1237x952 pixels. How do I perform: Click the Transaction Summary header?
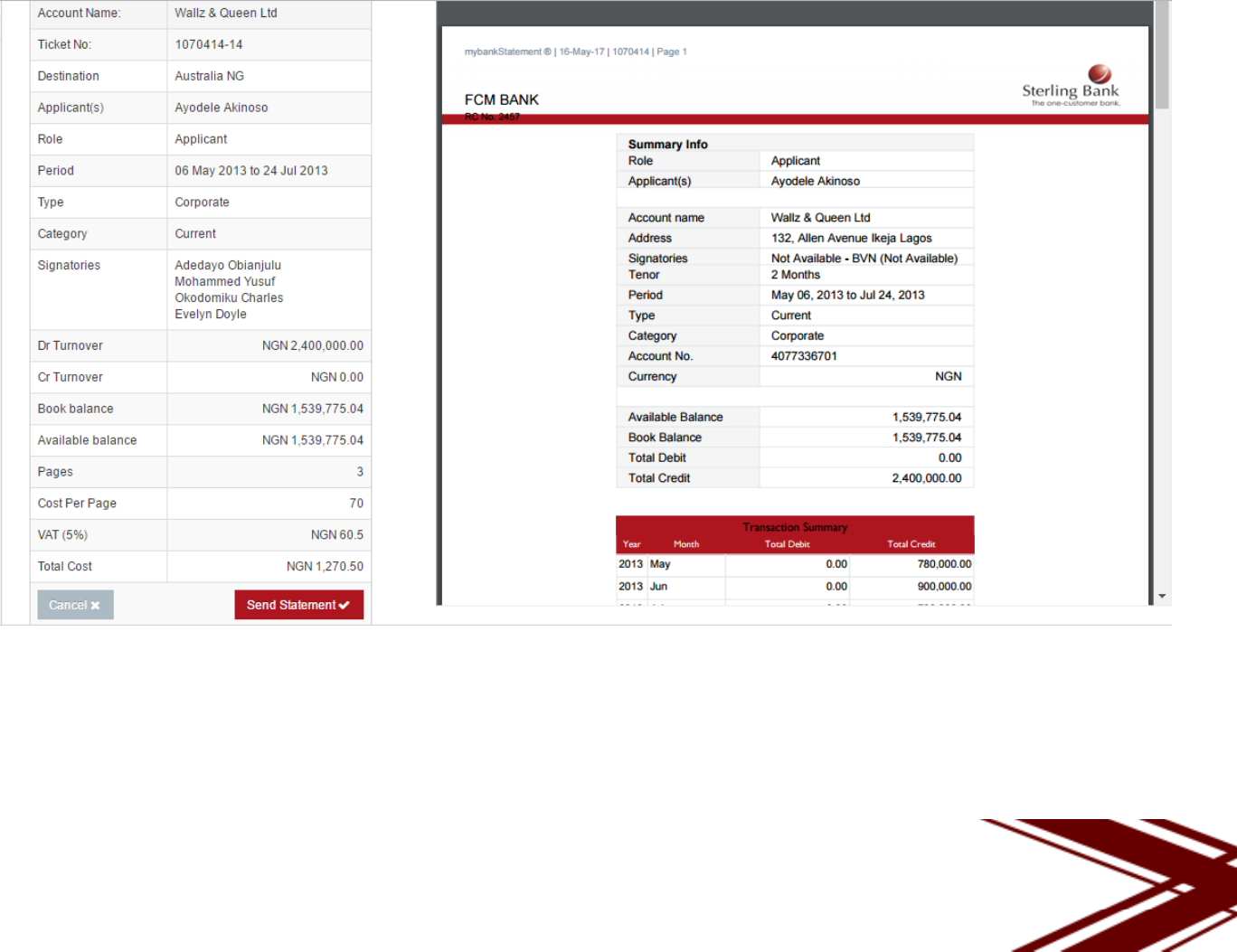point(795,527)
